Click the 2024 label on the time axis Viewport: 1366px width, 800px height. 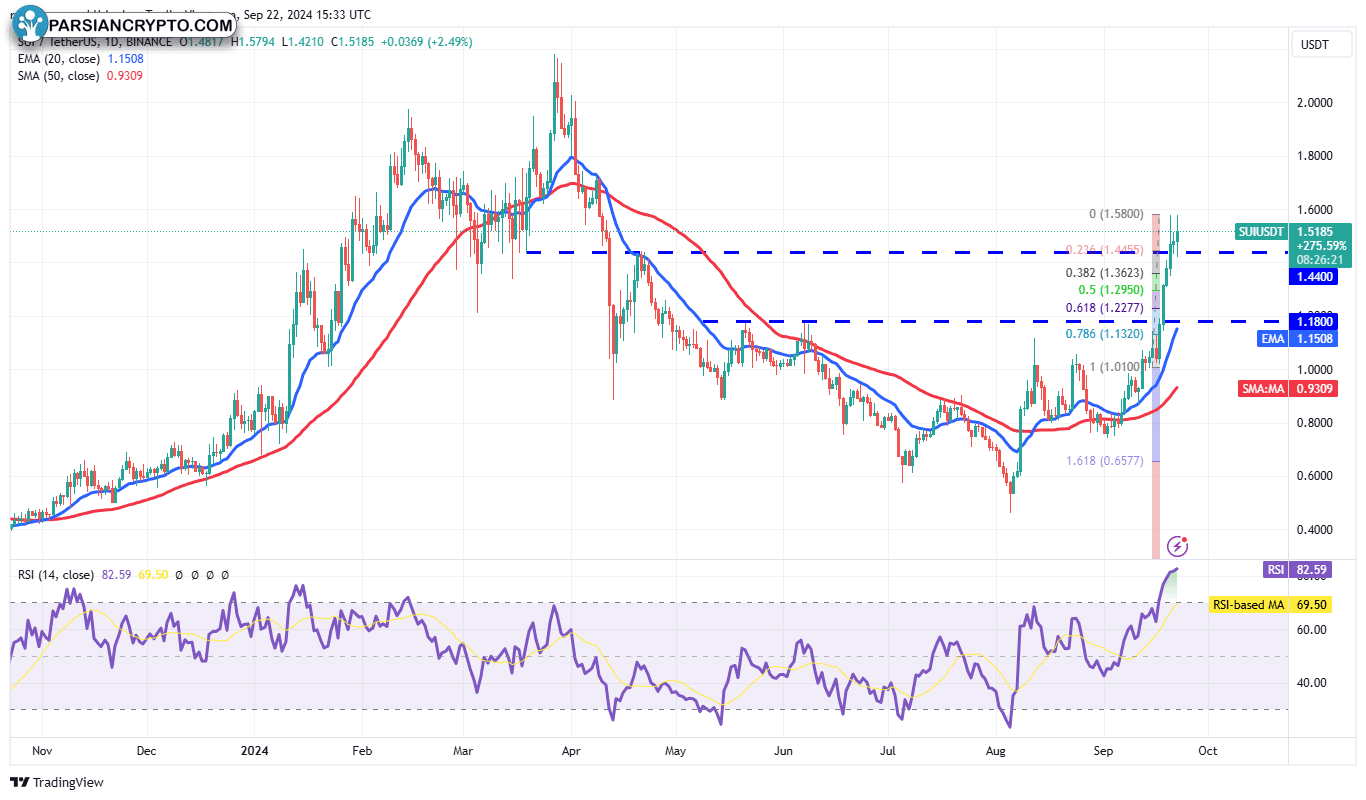[255, 749]
